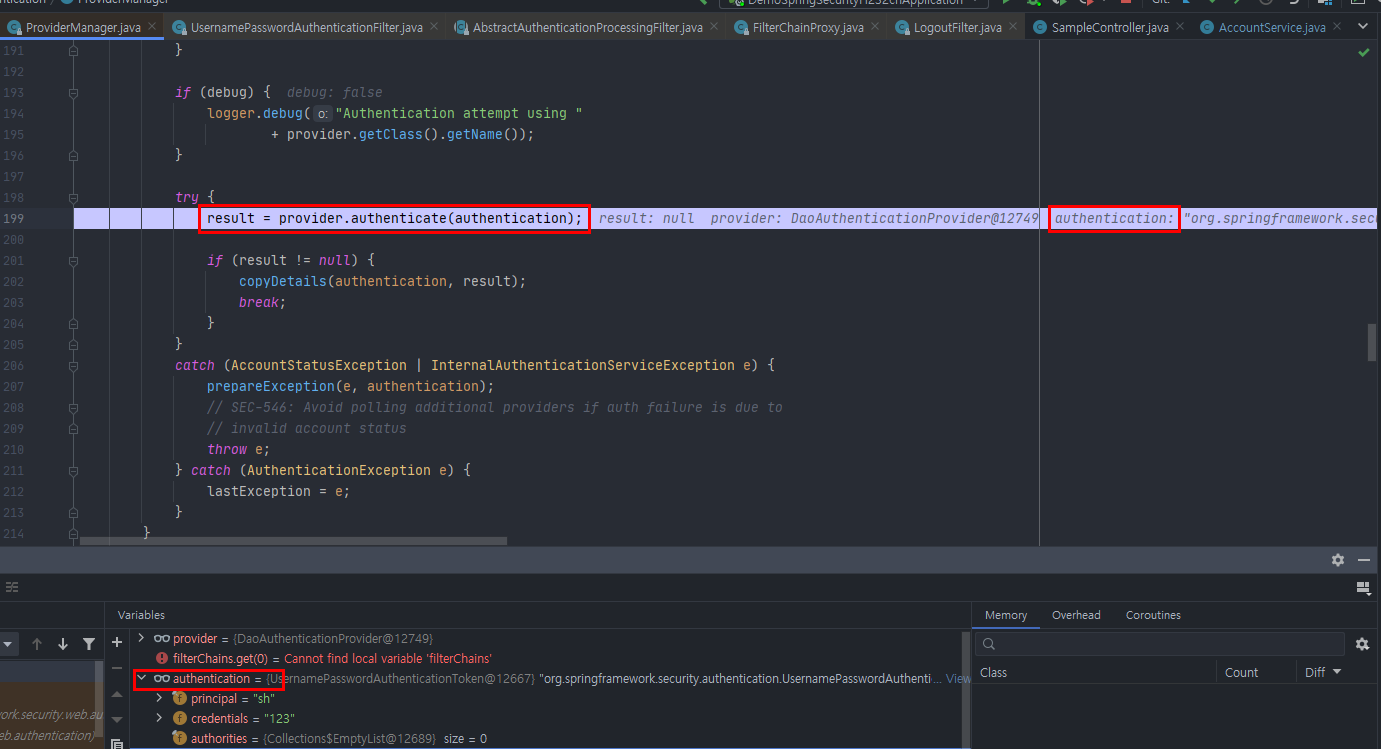This screenshot has height=749, width=1381.
Task: Switch to Coroutines tab
Action: (1153, 615)
